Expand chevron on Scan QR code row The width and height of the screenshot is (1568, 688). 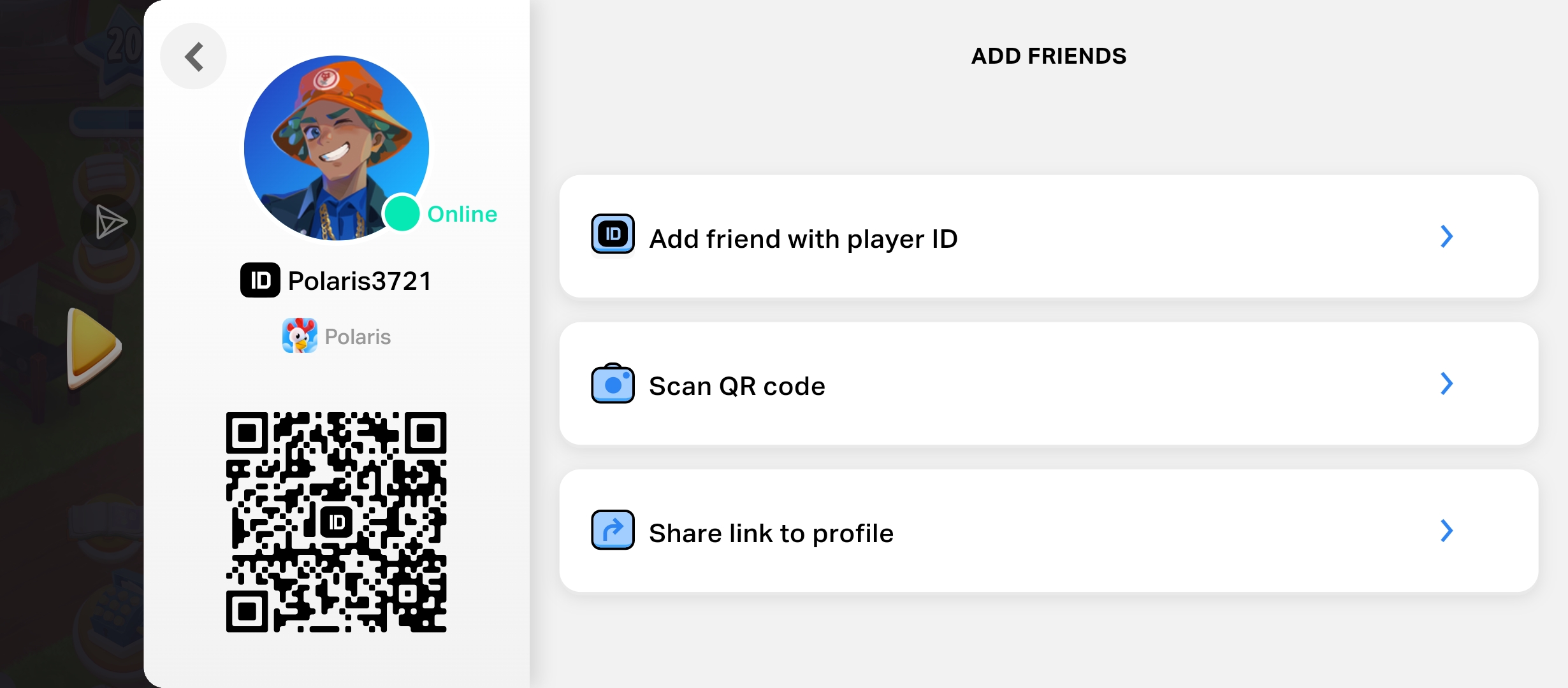[1446, 383]
